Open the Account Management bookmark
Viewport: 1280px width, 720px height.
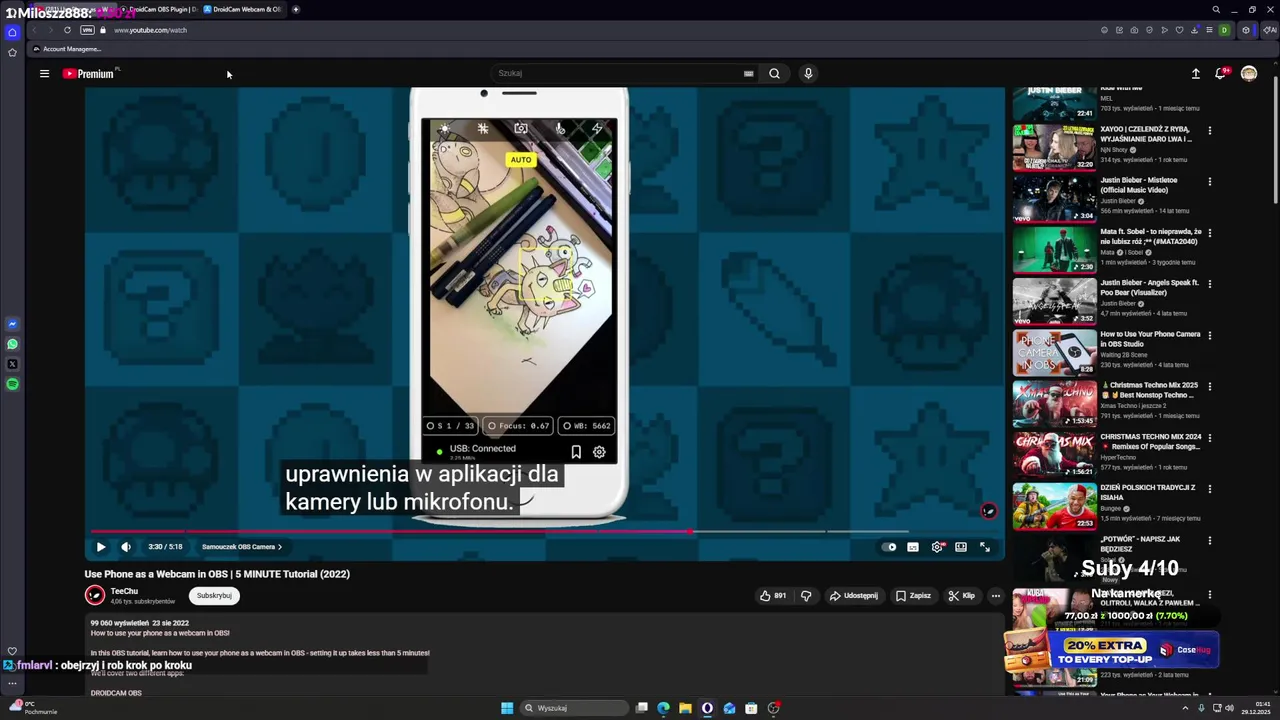click(67, 49)
